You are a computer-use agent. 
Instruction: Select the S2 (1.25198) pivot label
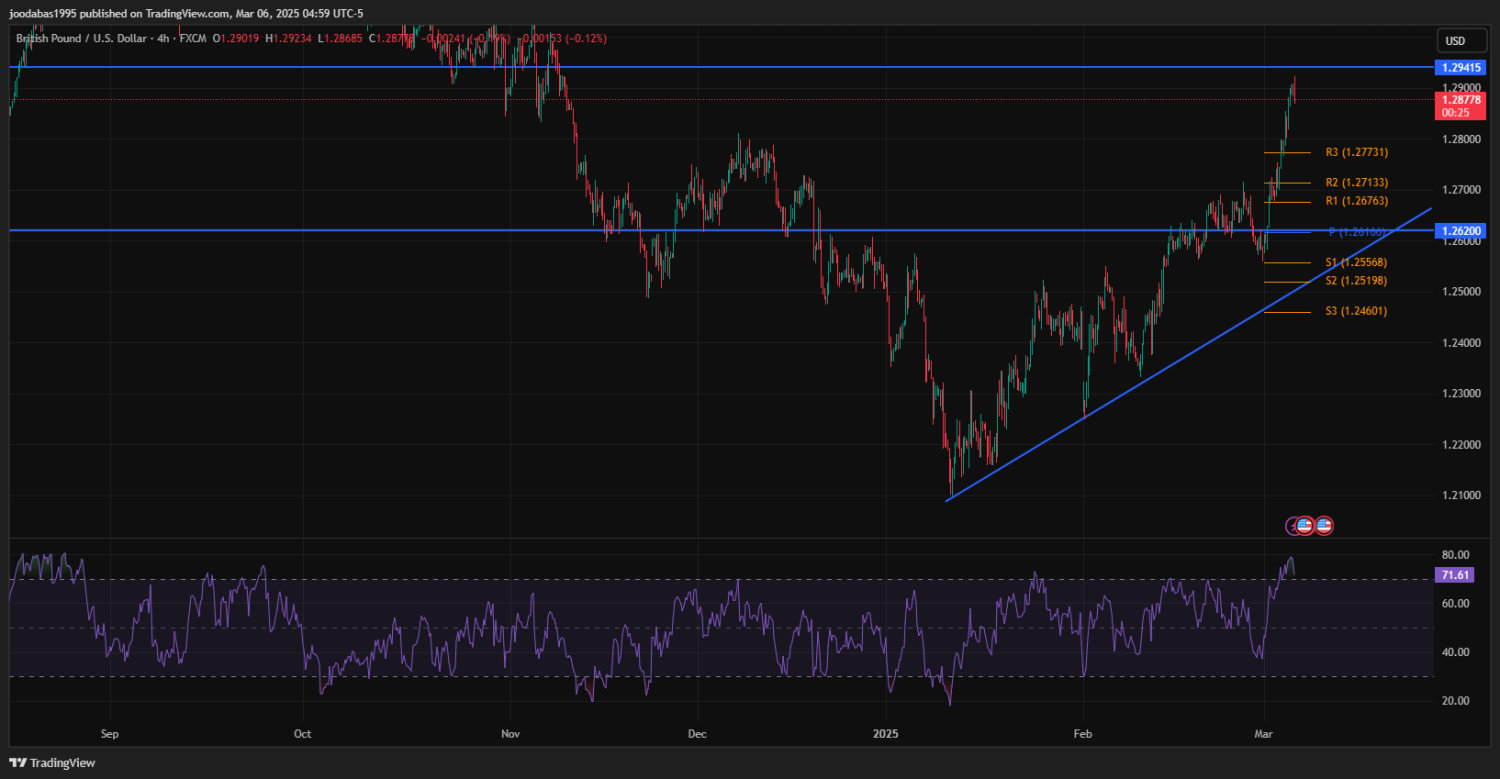[x=1356, y=281]
